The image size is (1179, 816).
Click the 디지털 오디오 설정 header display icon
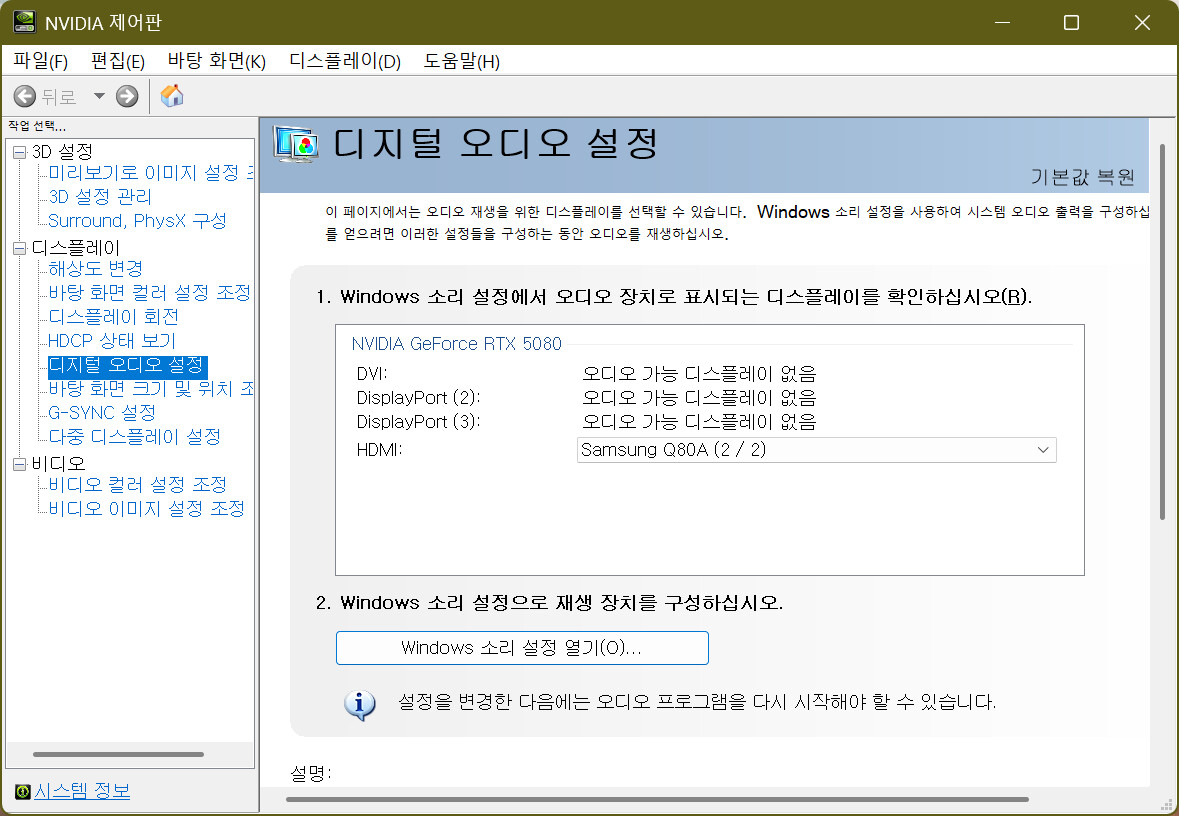(x=296, y=144)
